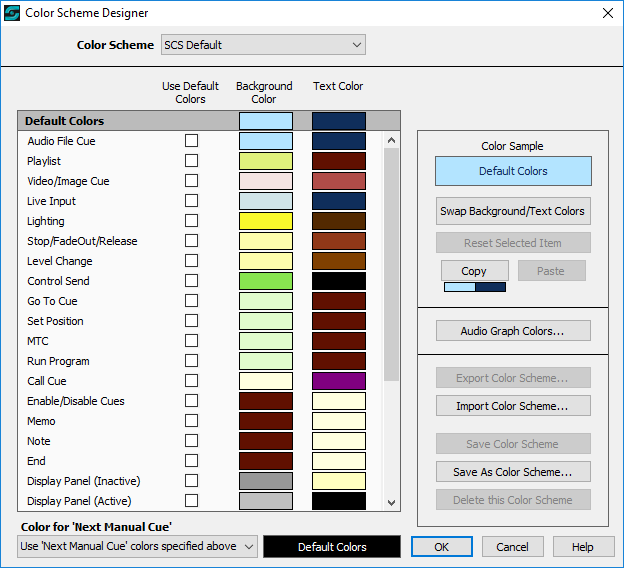Screen dimensions: 624x568
Task: Toggle Use Default Colors for Level Change
Action: (x=191, y=261)
